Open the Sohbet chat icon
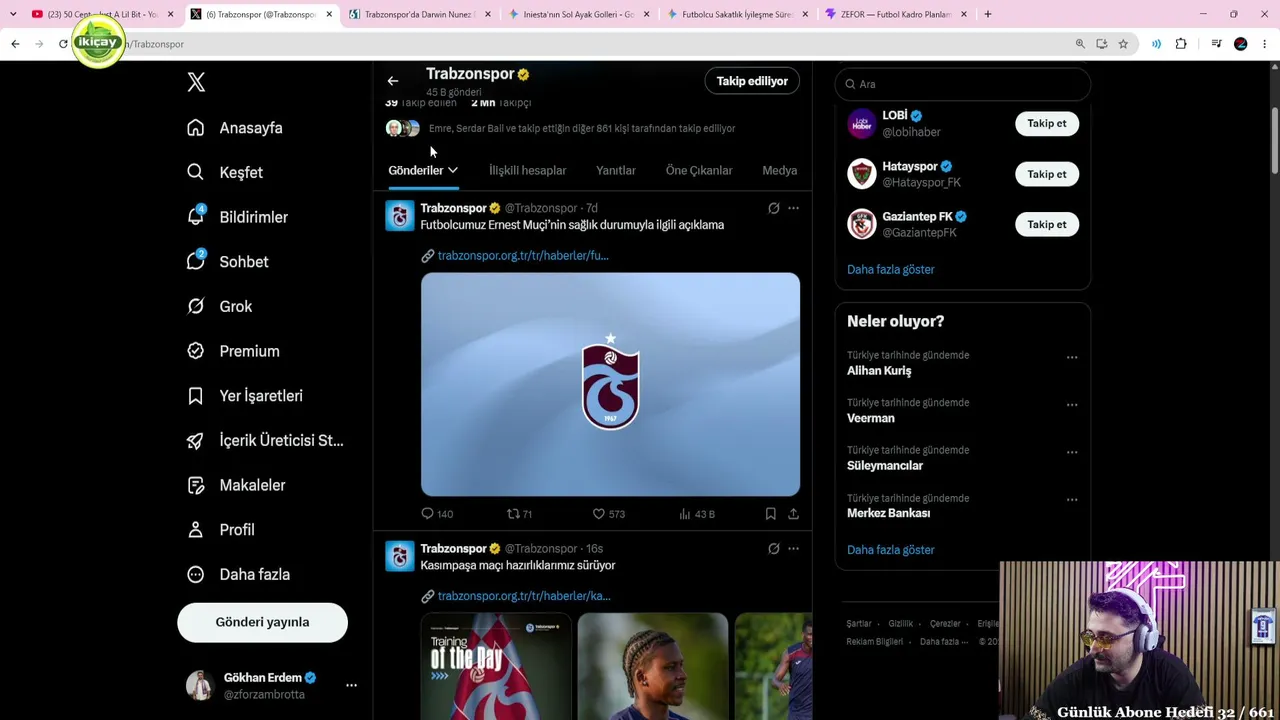 click(196, 261)
